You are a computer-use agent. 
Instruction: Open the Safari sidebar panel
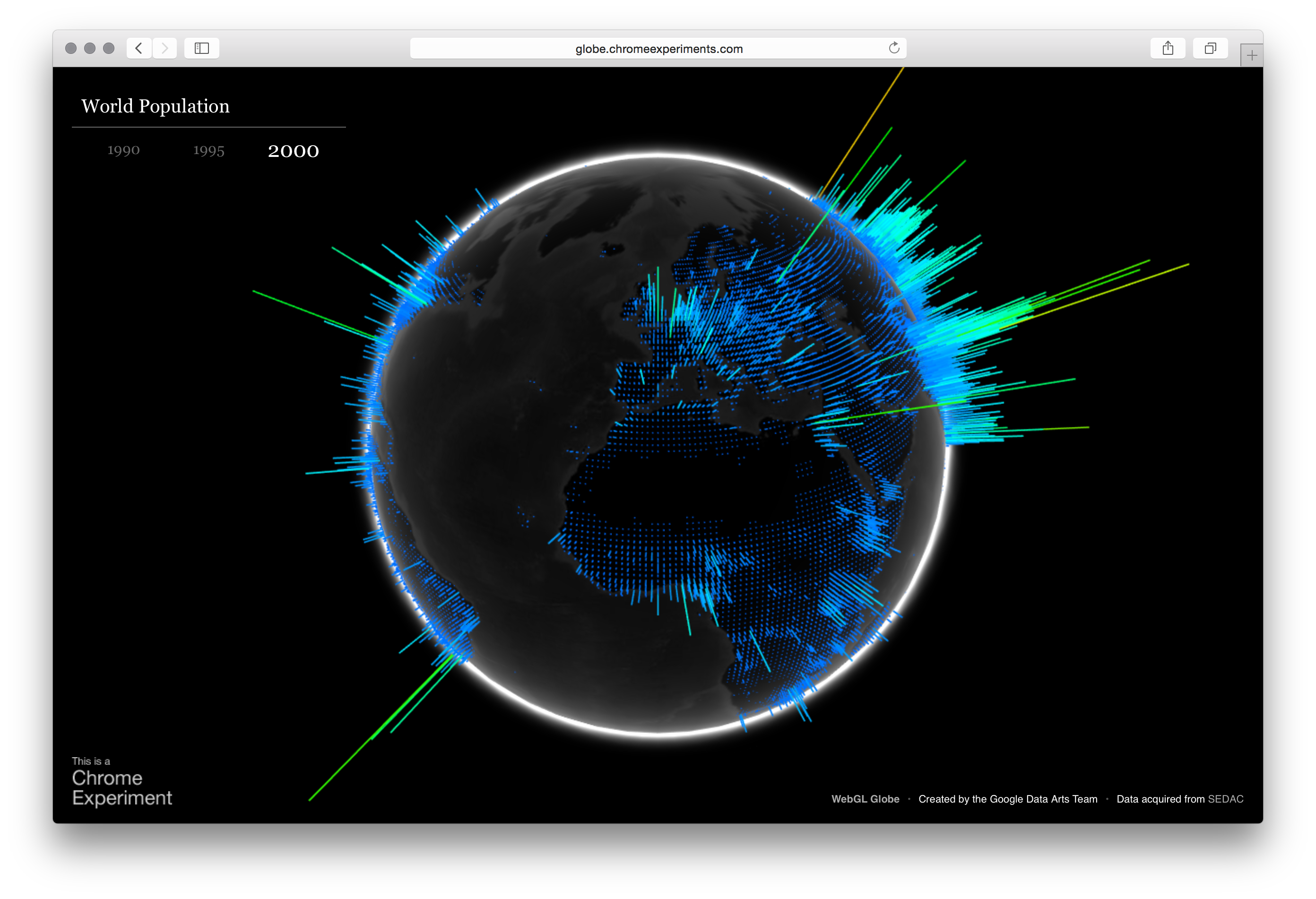coord(201,48)
